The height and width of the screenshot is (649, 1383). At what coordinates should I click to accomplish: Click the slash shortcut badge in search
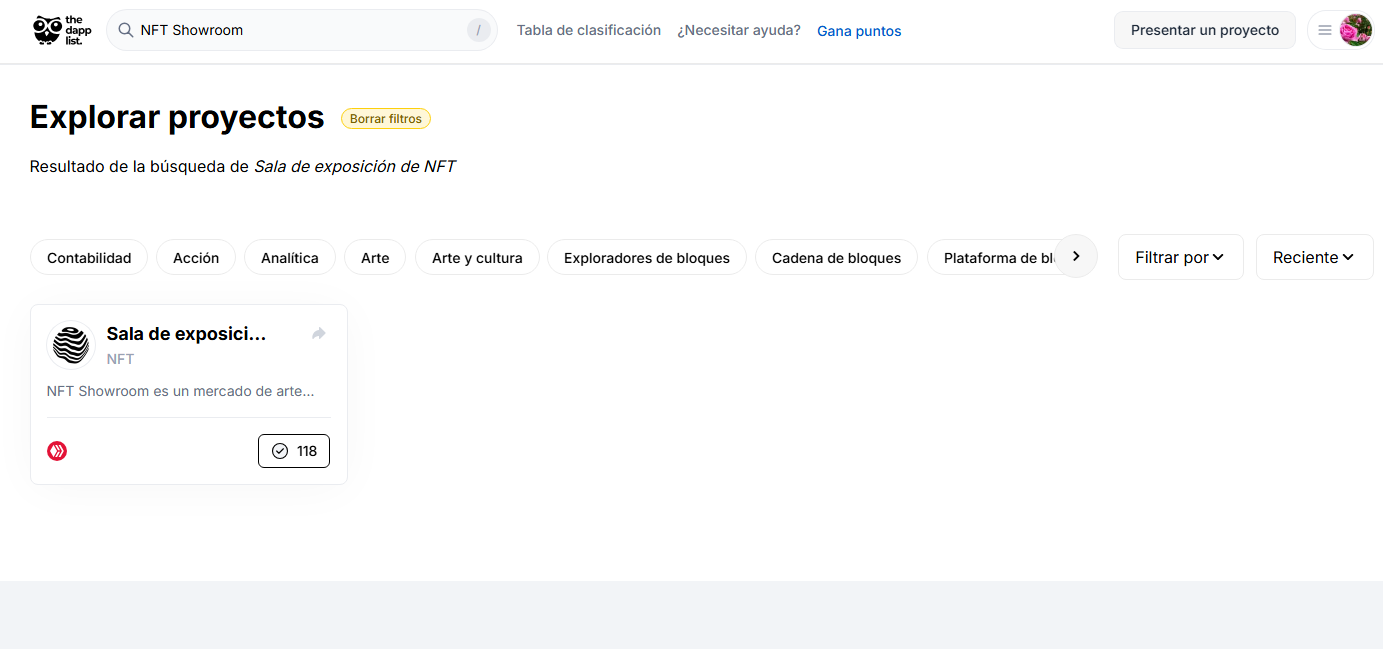[478, 30]
